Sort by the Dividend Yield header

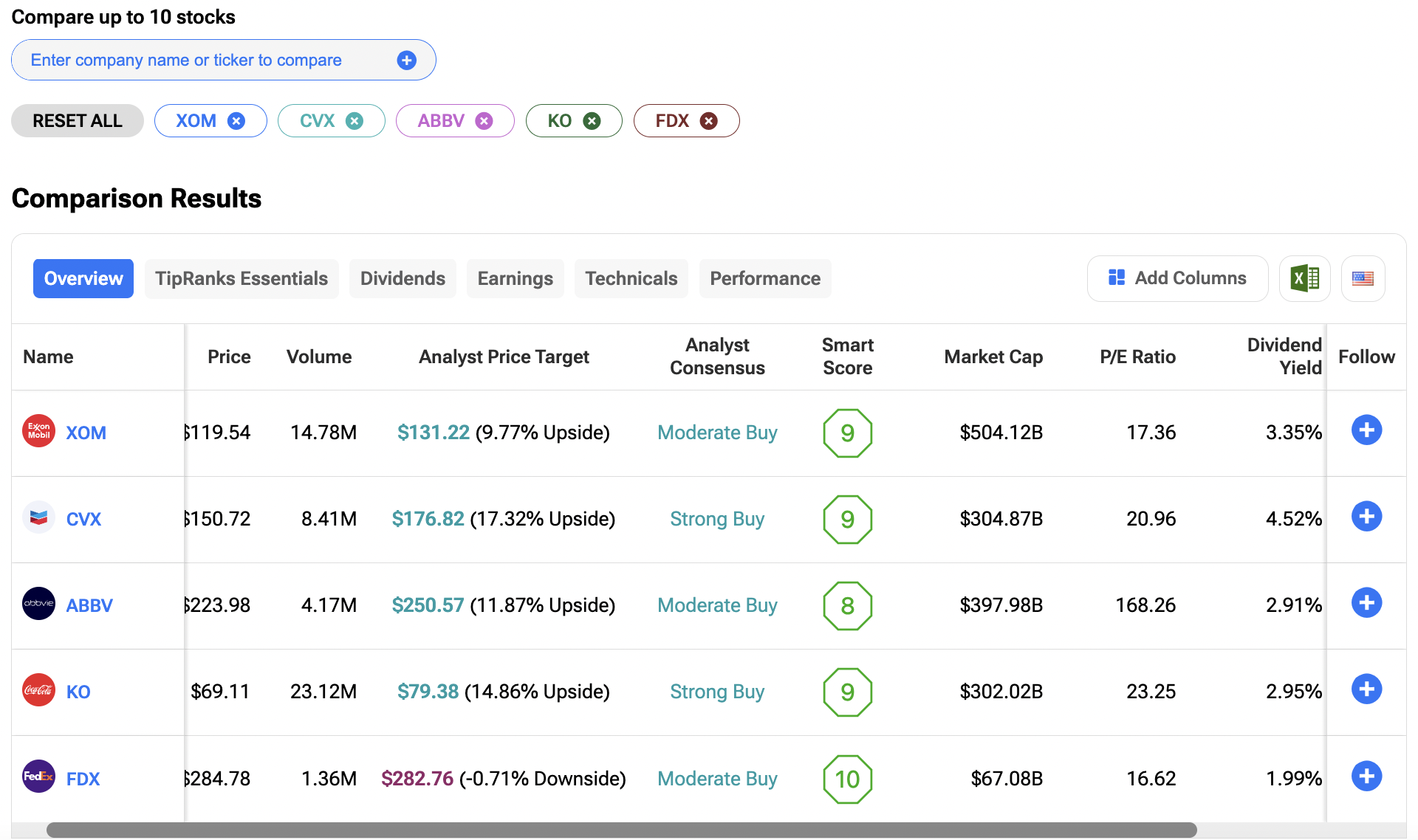(x=1284, y=357)
